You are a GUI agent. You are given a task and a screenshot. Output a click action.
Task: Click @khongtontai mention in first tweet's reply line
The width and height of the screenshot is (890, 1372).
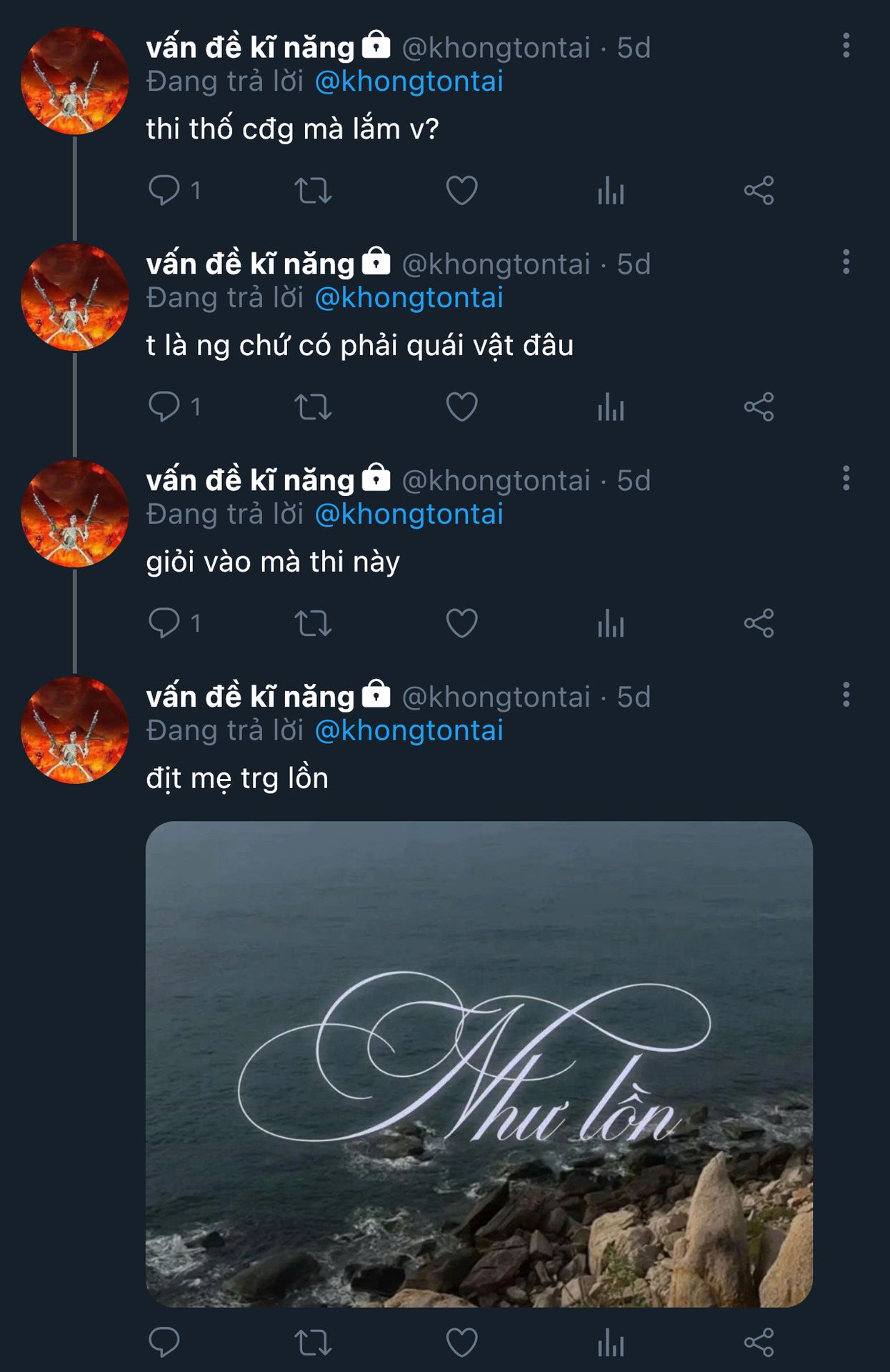click(x=409, y=82)
